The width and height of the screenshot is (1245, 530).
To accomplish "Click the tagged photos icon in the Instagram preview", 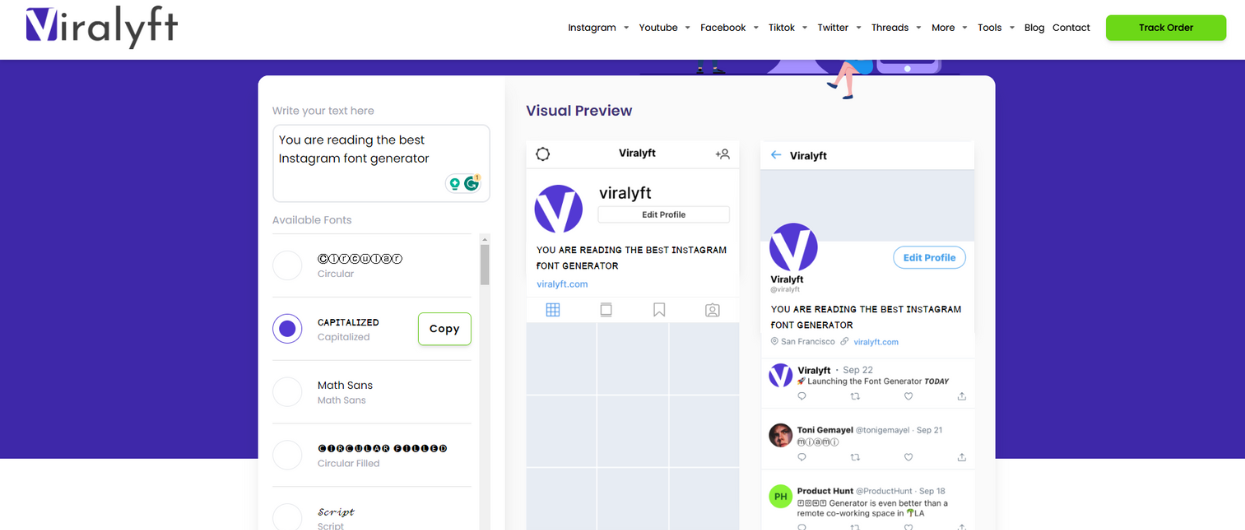I will (x=712, y=310).
